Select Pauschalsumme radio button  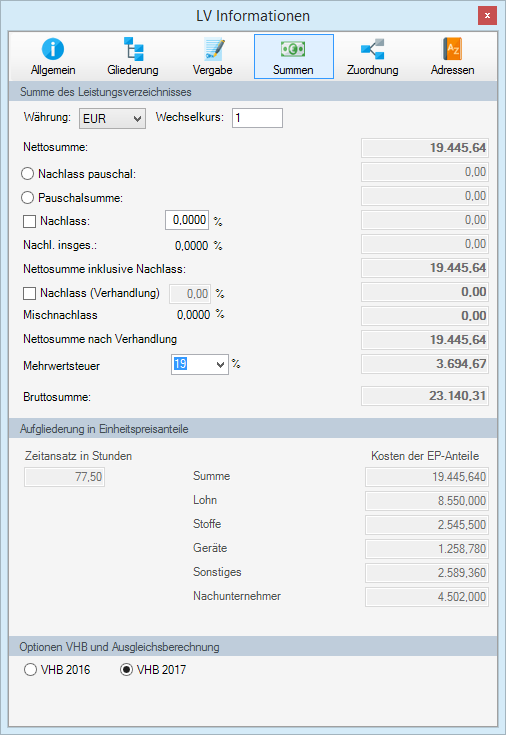(27, 198)
